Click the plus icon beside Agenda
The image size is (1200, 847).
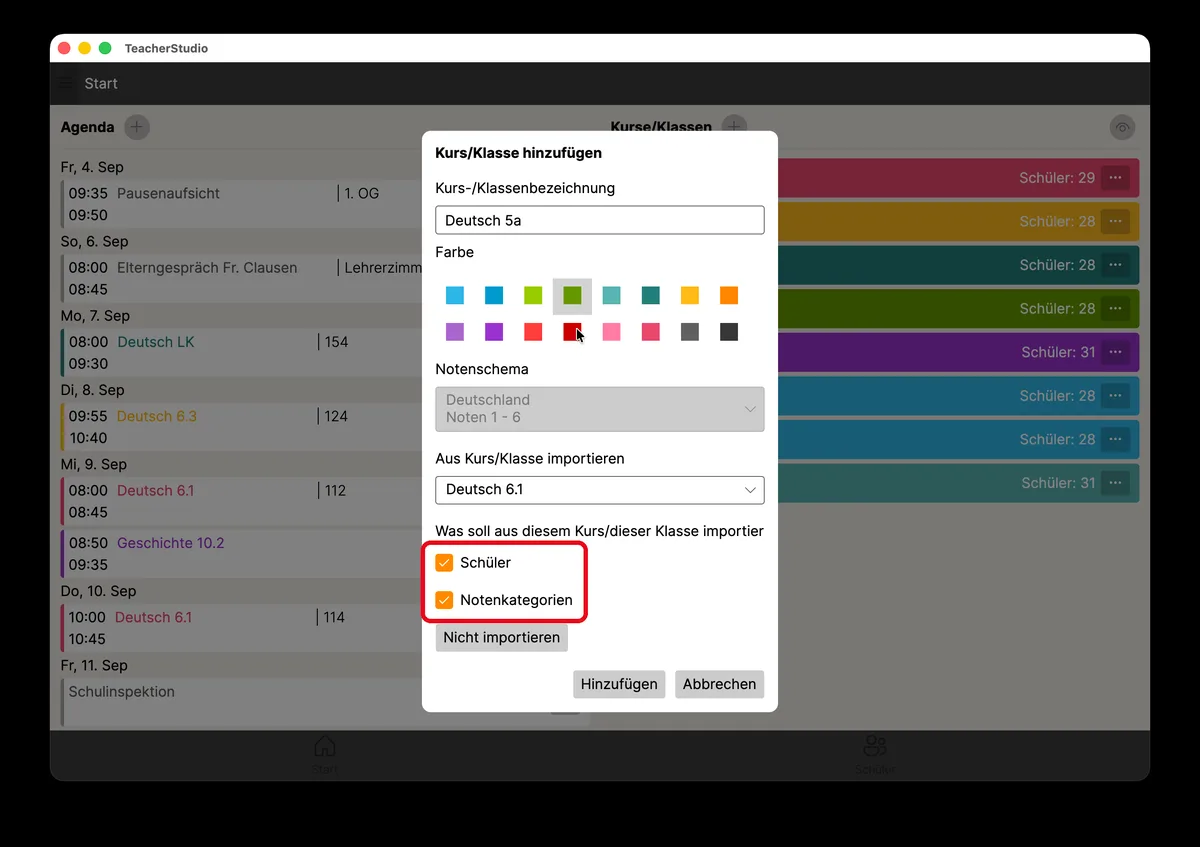pos(137,127)
